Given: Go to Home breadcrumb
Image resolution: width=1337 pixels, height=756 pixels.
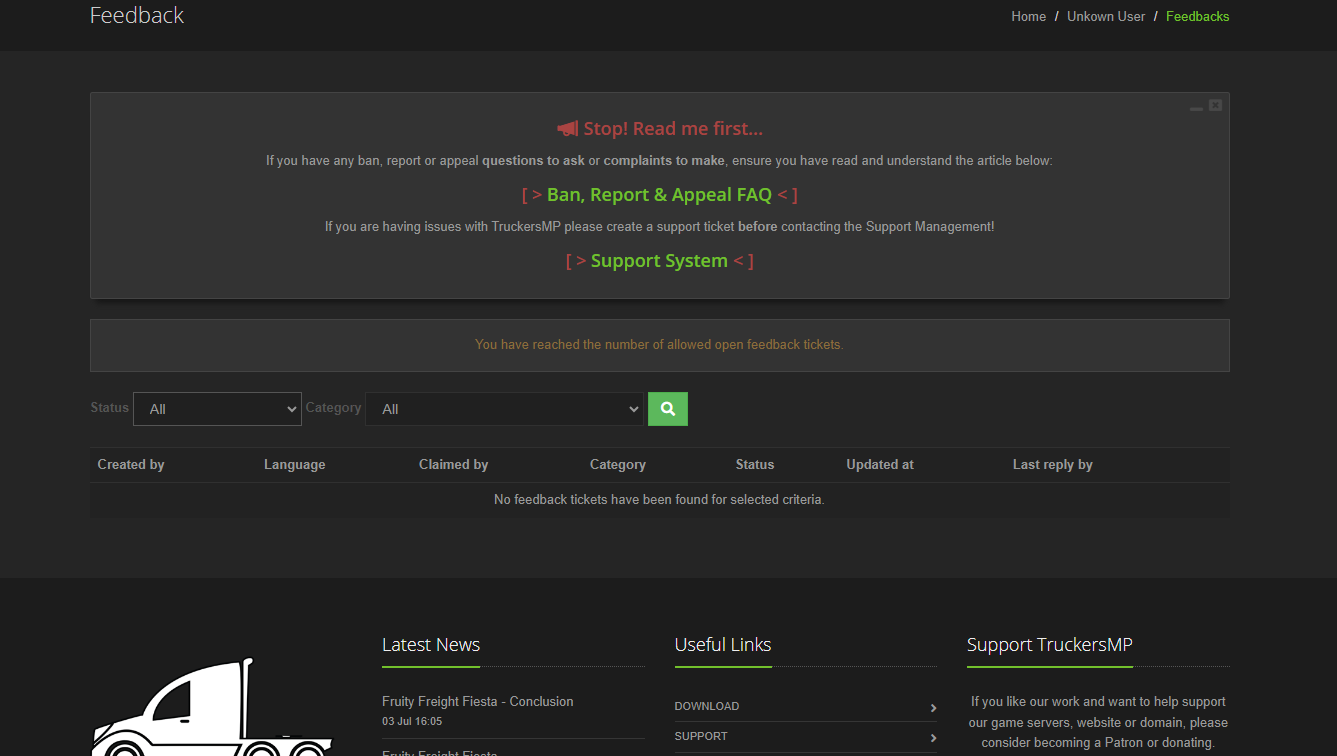Looking at the screenshot, I should 1028,16.
